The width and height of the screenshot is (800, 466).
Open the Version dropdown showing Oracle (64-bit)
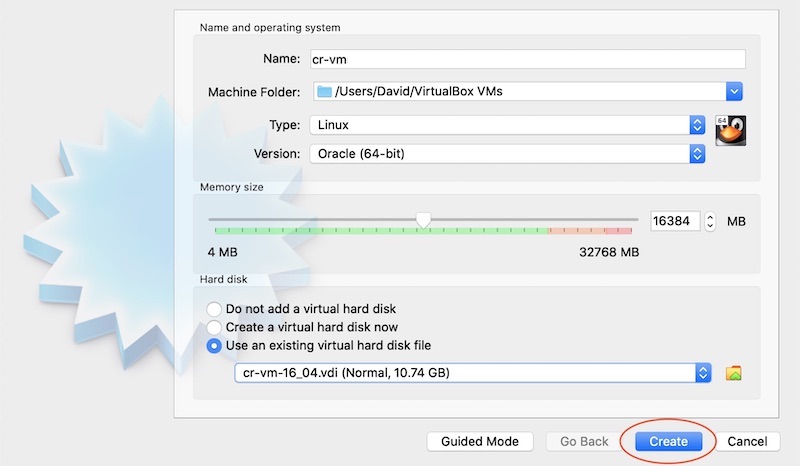tap(697, 154)
